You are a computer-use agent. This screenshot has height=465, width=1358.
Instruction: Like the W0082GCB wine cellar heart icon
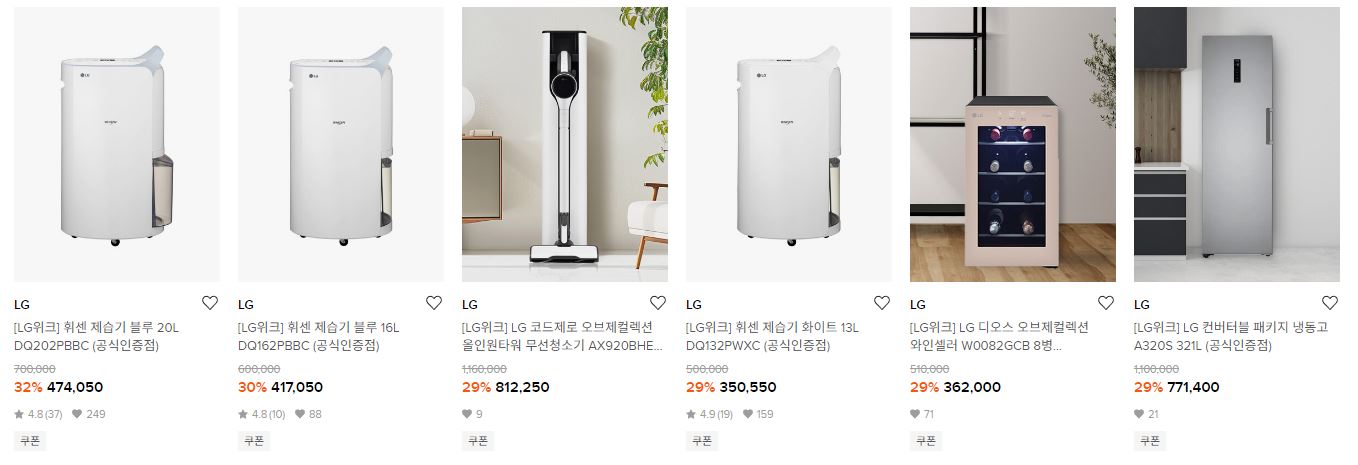tap(1106, 303)
